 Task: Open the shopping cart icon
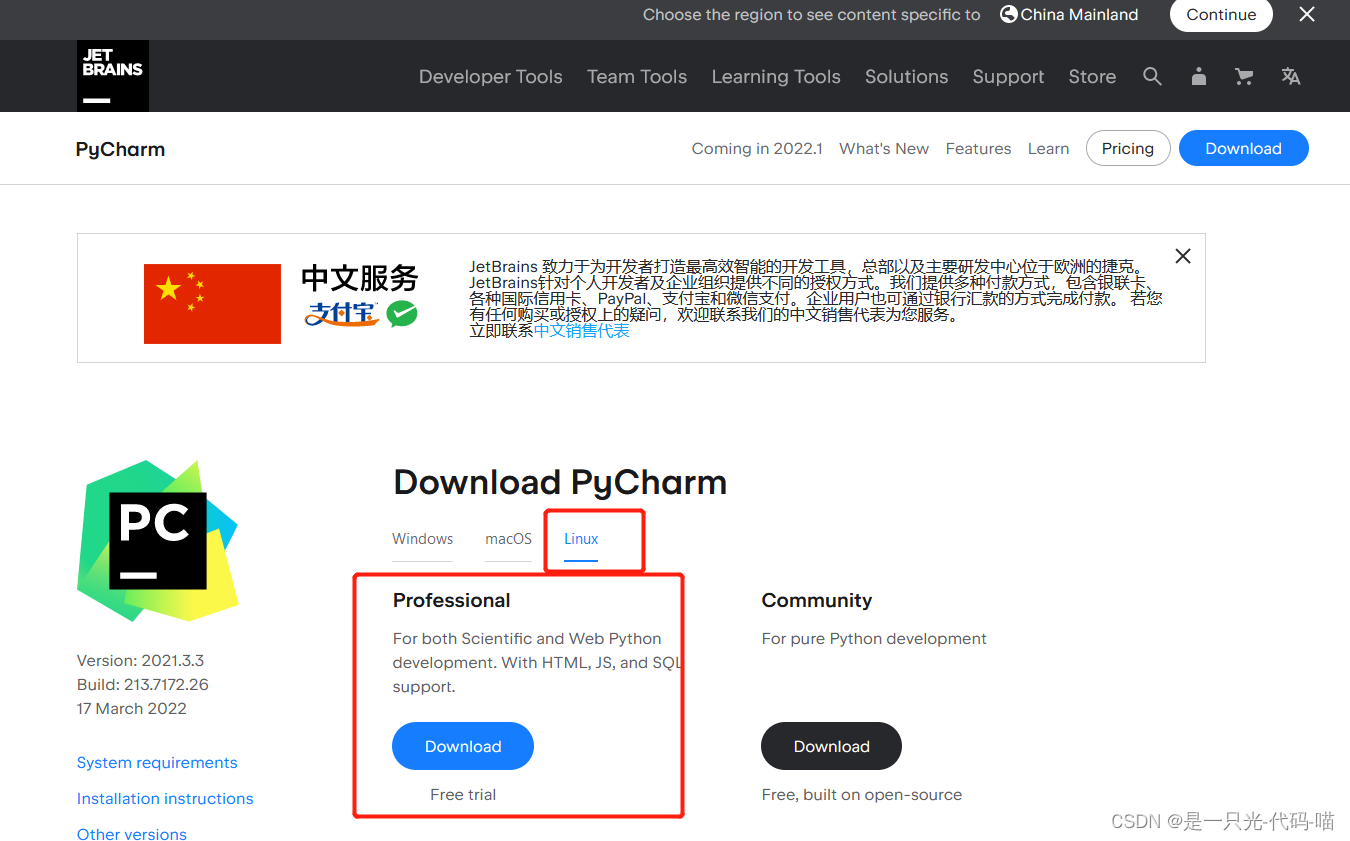[x=1244, y=77]
